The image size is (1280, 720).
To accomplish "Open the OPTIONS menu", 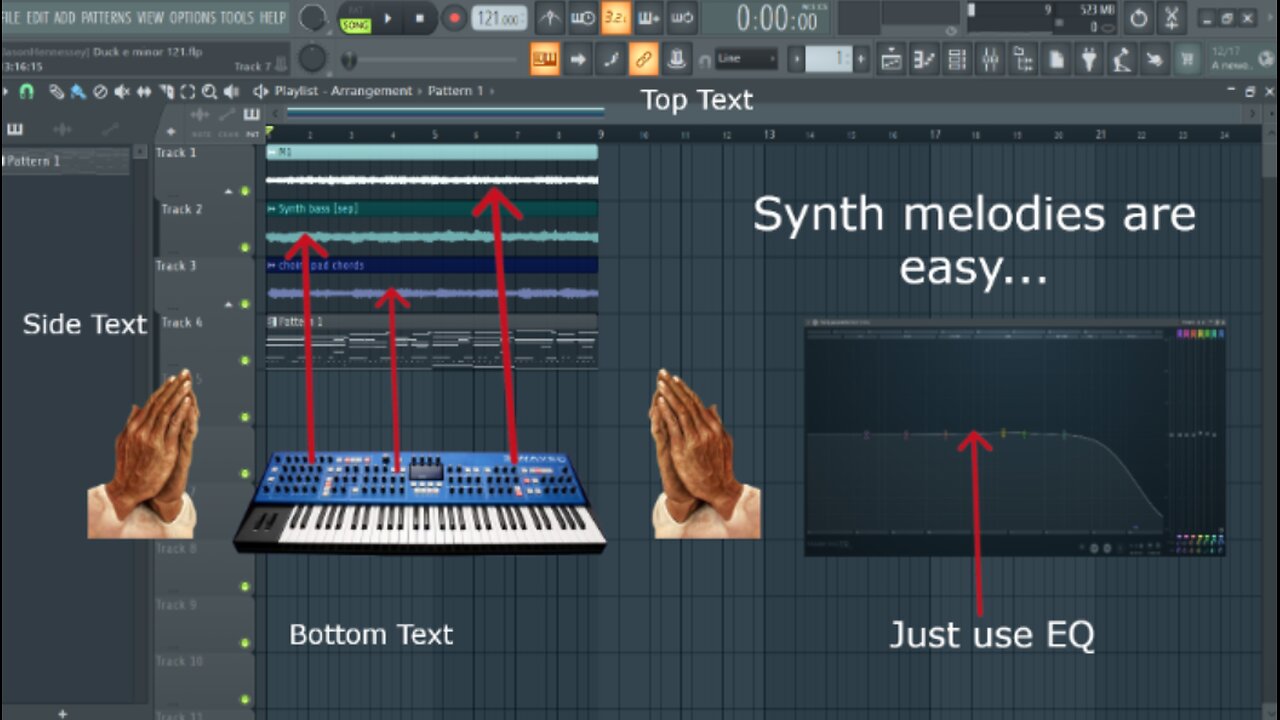I will pos(192,18).
